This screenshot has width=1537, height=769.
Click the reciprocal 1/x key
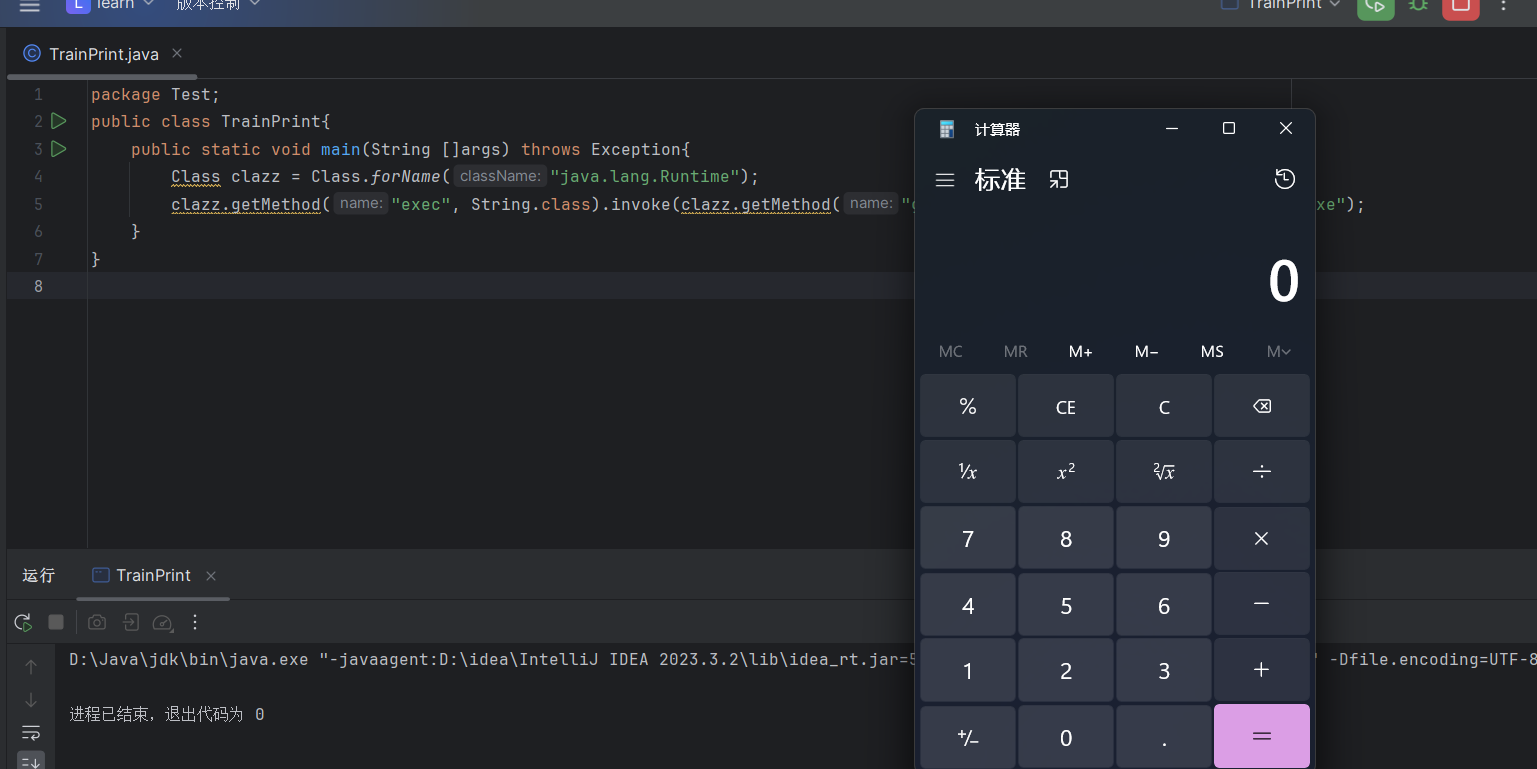click(968, 472)
